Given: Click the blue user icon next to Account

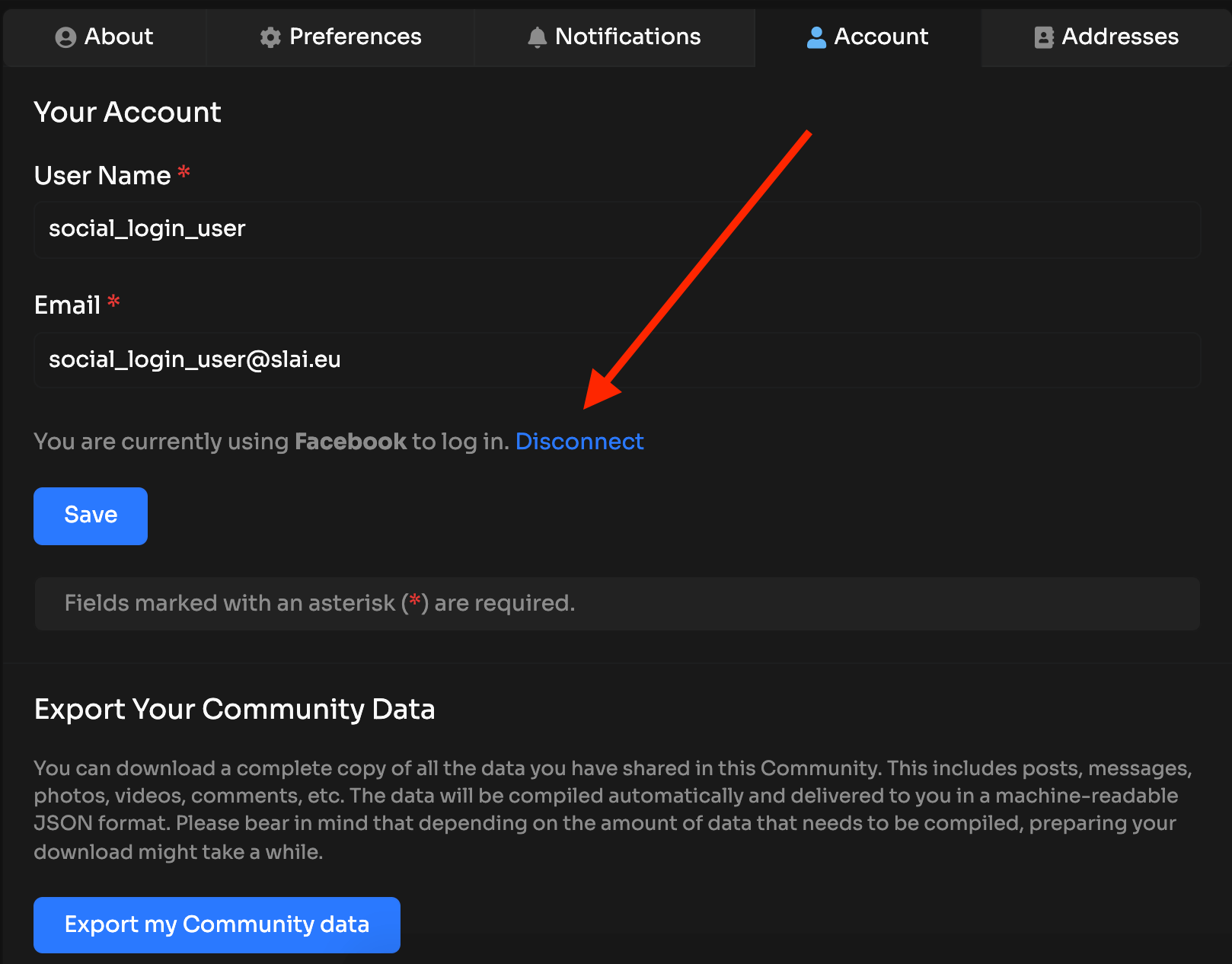Looking at the screenshot, I should click(815, 36).
